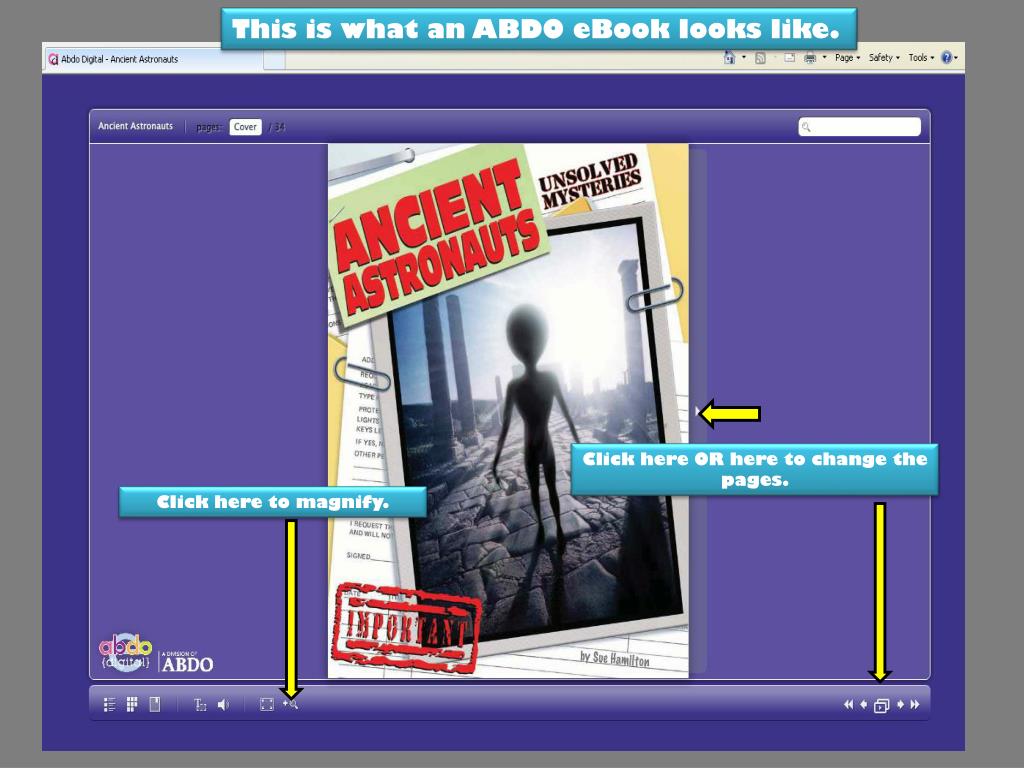Click the abdo digital logo
1024x768 pixels.
(155, 654)
